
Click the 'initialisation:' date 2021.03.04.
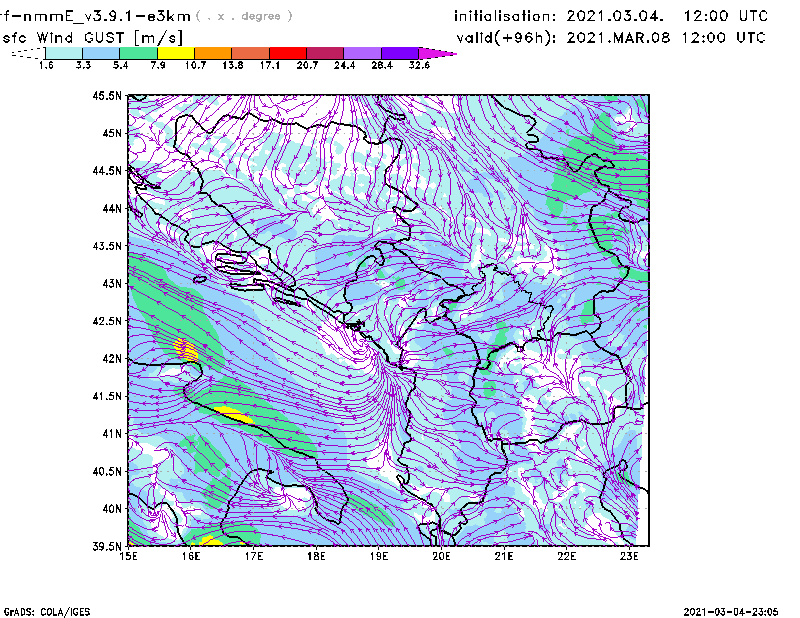615,16
